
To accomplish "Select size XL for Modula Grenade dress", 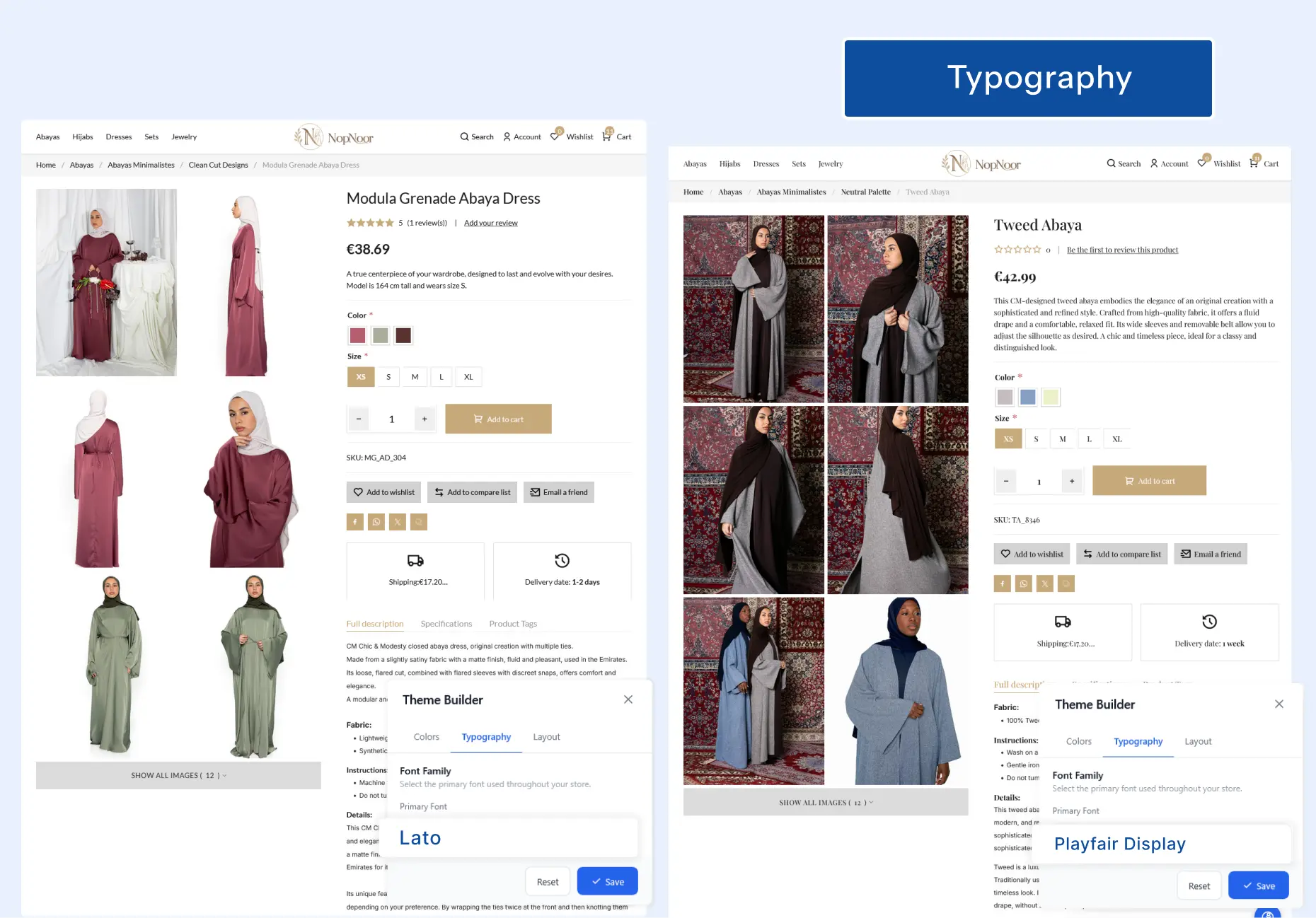I will [468, 377].
